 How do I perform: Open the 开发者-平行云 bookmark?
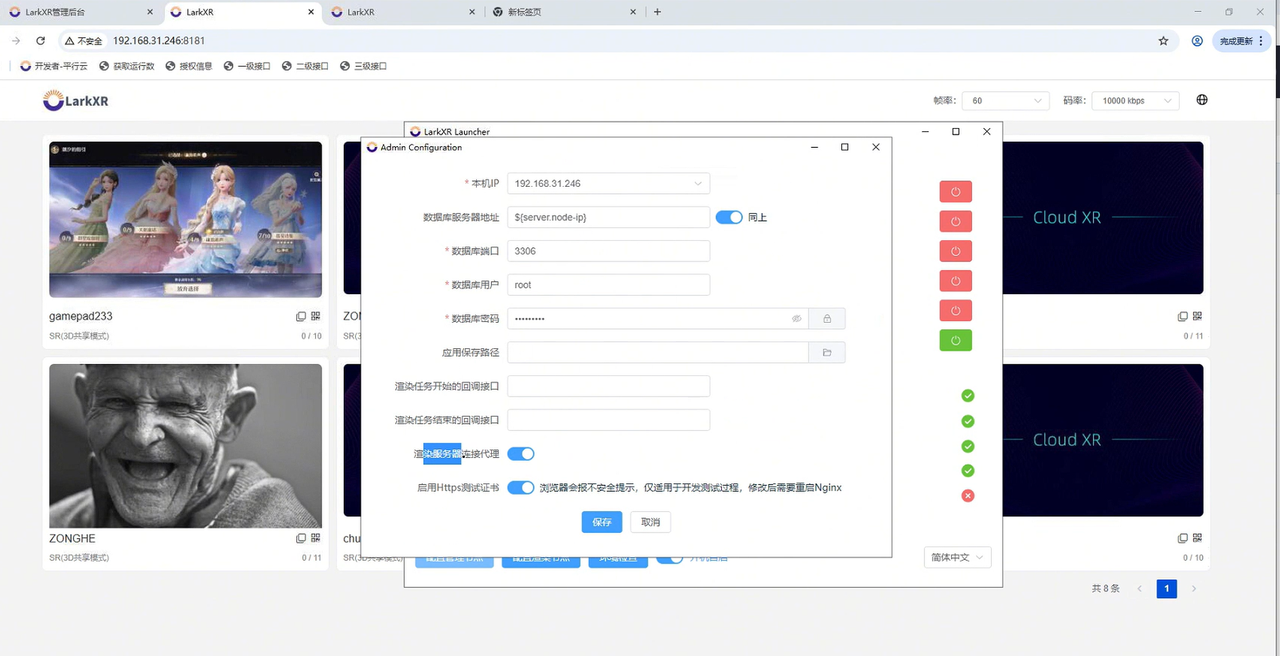(x=54, y=66)
